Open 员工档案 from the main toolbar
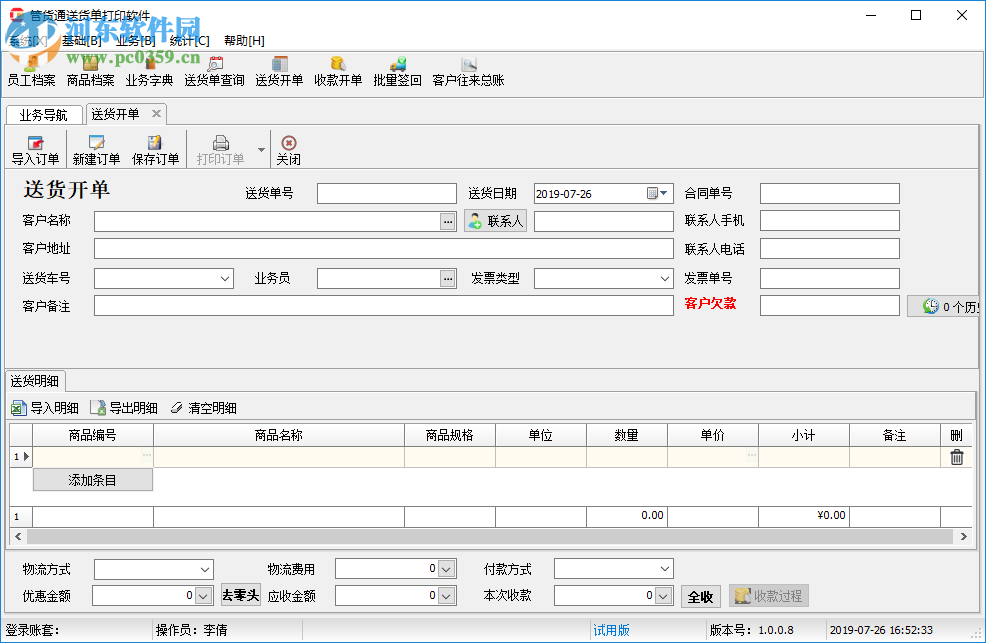Viewport: 986px width, 643px height. [x=31, y=72]
